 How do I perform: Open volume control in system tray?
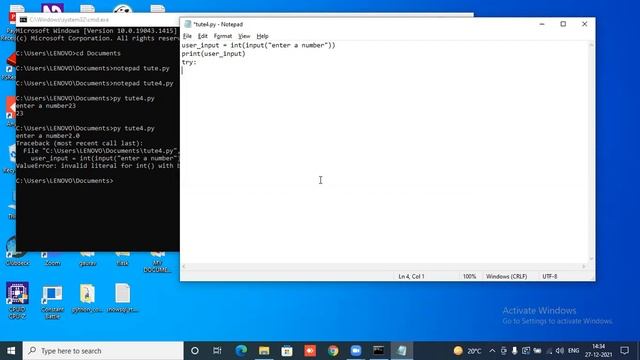coord(560,351)
